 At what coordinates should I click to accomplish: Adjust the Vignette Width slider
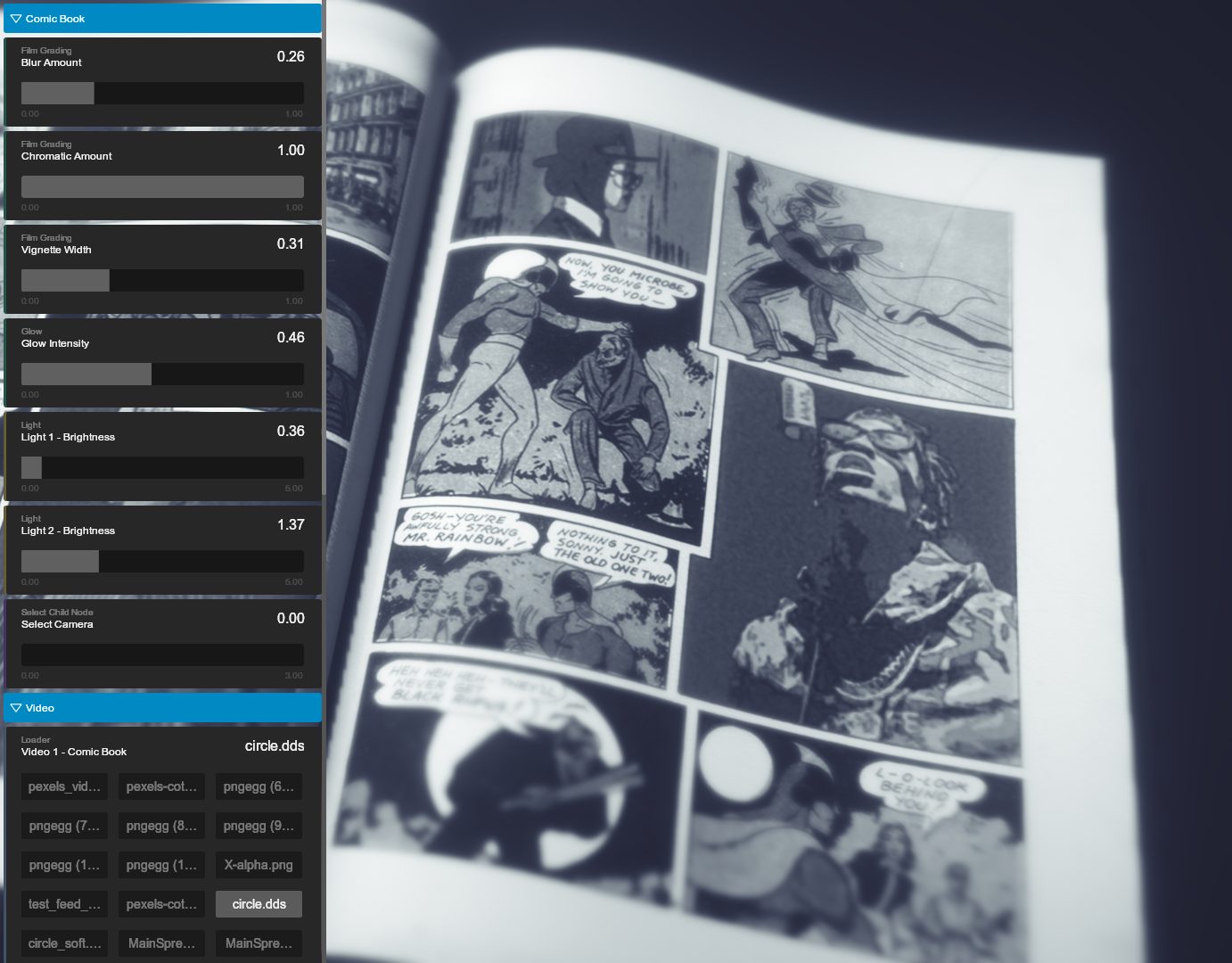[x=162, y=281]
